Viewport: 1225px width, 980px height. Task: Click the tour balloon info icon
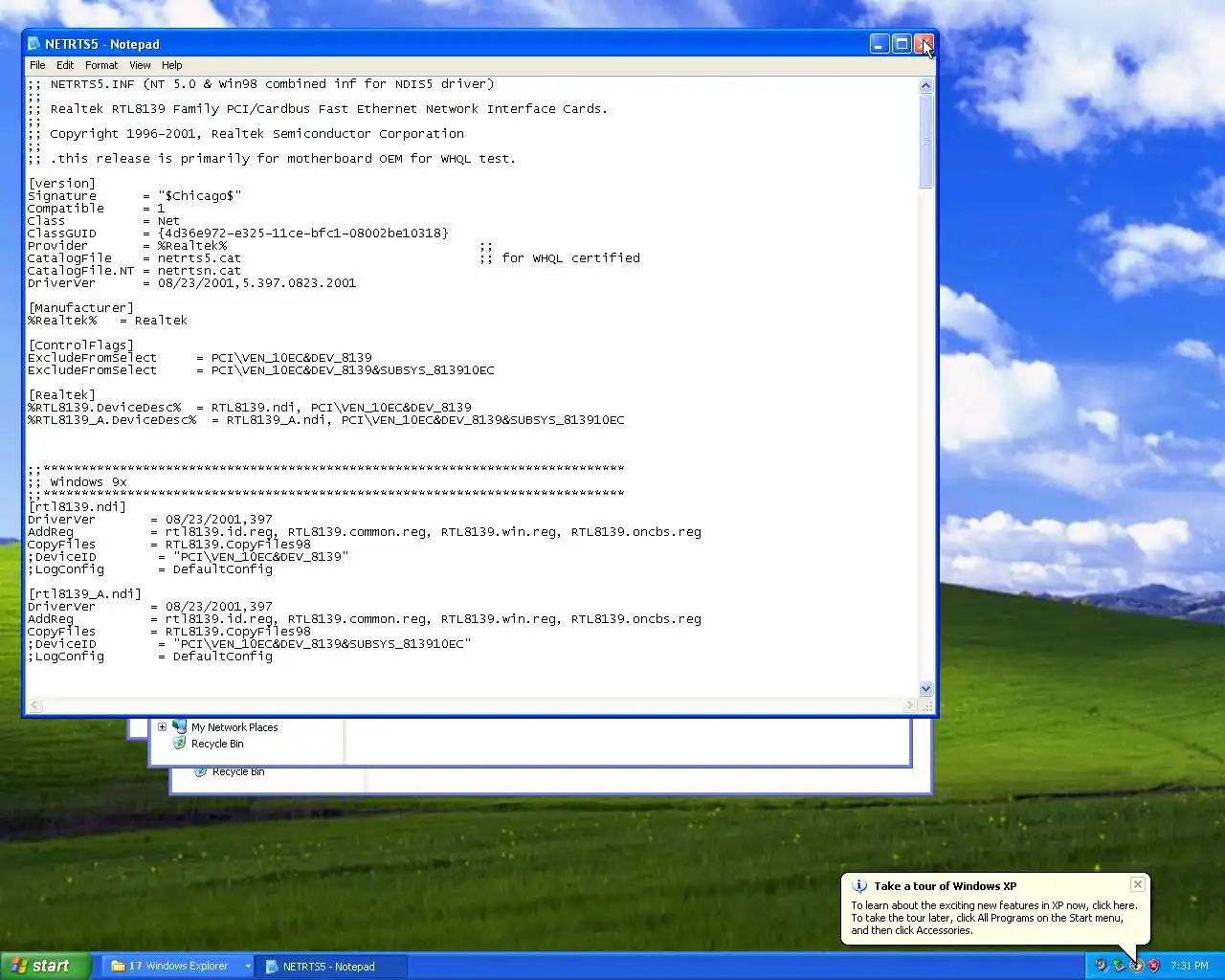[x=859, y=886]
